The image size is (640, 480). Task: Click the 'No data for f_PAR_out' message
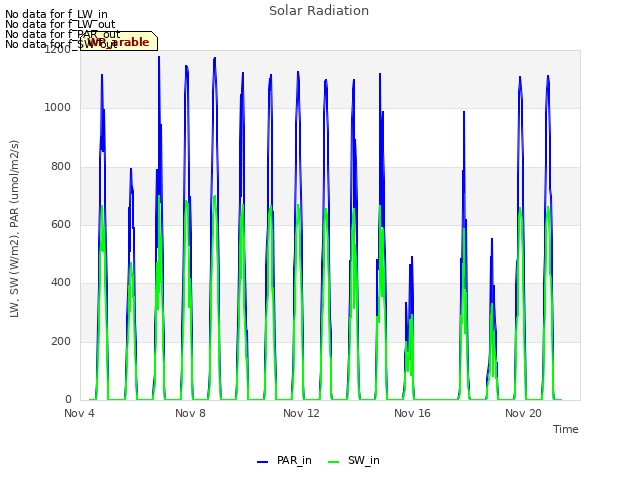point(62,34)
